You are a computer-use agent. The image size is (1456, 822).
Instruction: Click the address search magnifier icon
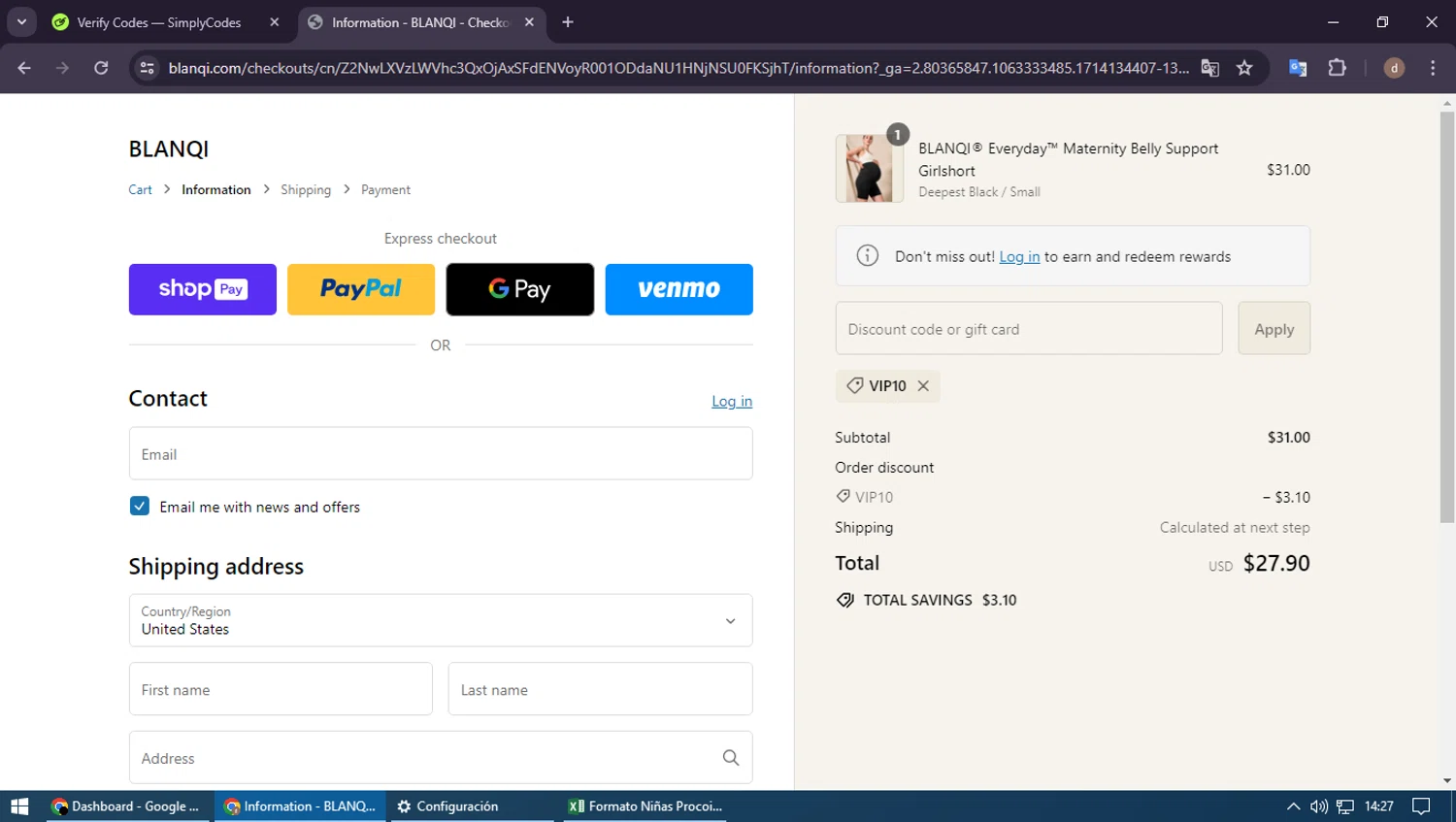[731, 758]
